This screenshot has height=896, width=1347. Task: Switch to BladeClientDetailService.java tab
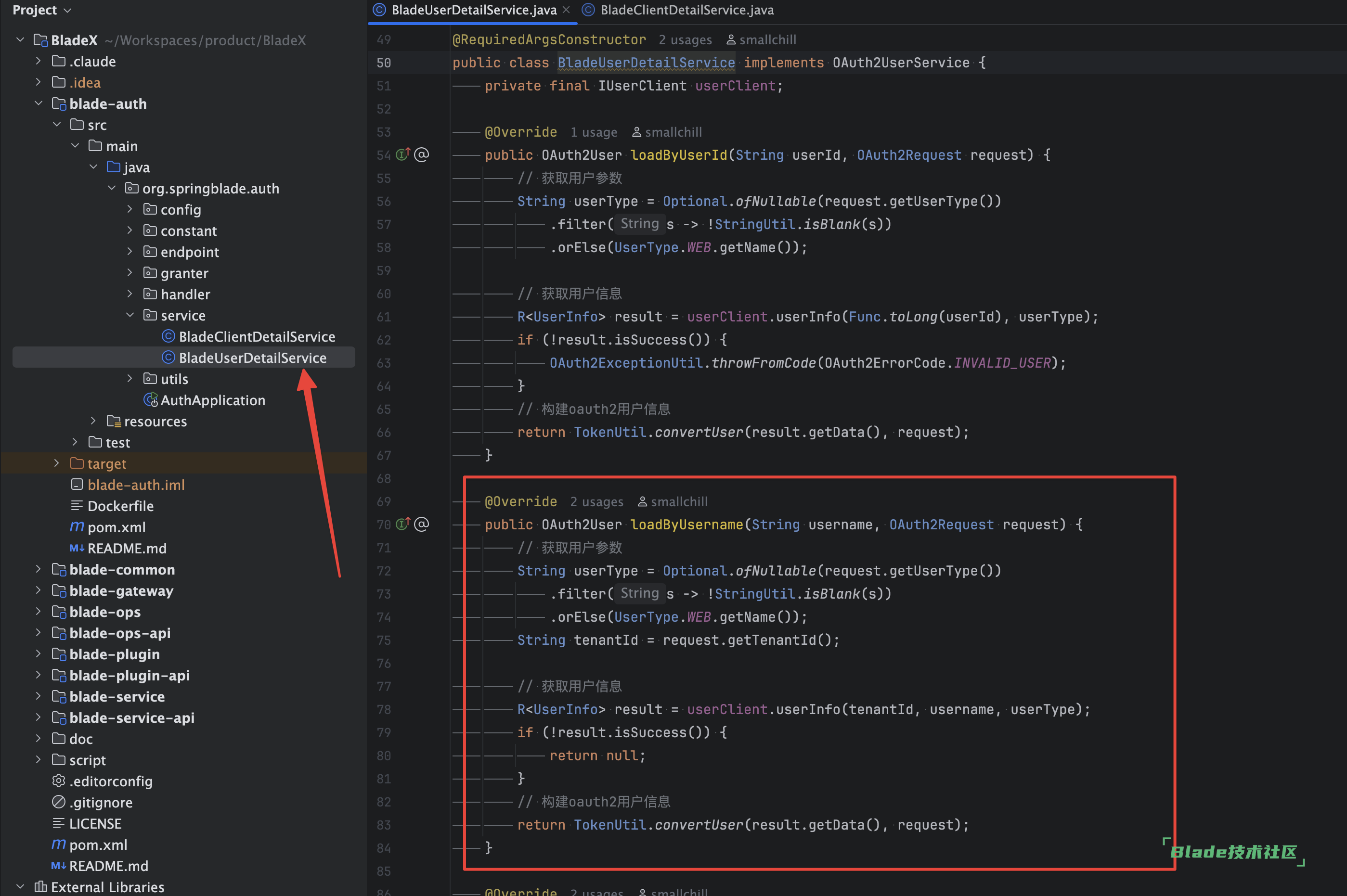pos(686,10)
